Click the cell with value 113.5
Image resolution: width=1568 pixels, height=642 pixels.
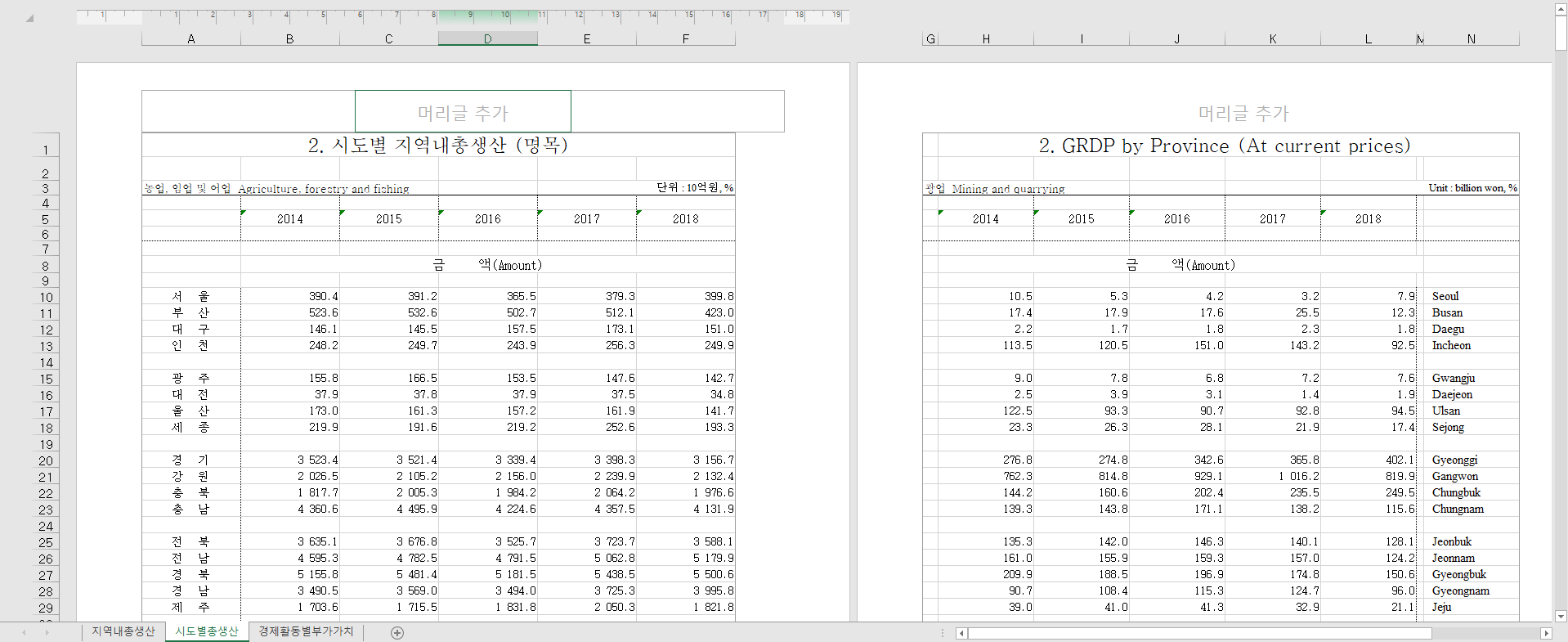(x=986, y=345)
